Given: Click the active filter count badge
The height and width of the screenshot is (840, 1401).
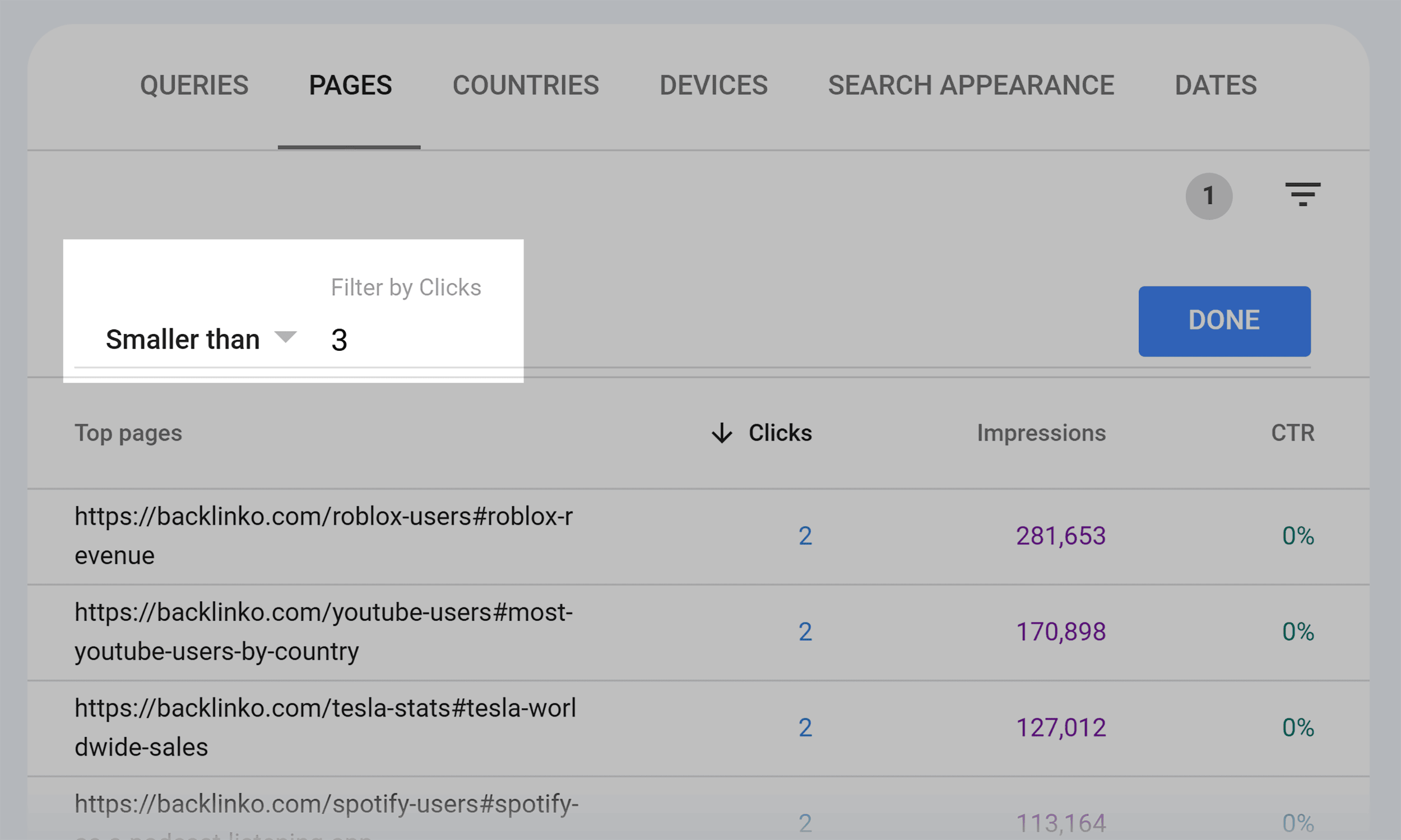Looking at the screenshot, I should coord(1209,196).
